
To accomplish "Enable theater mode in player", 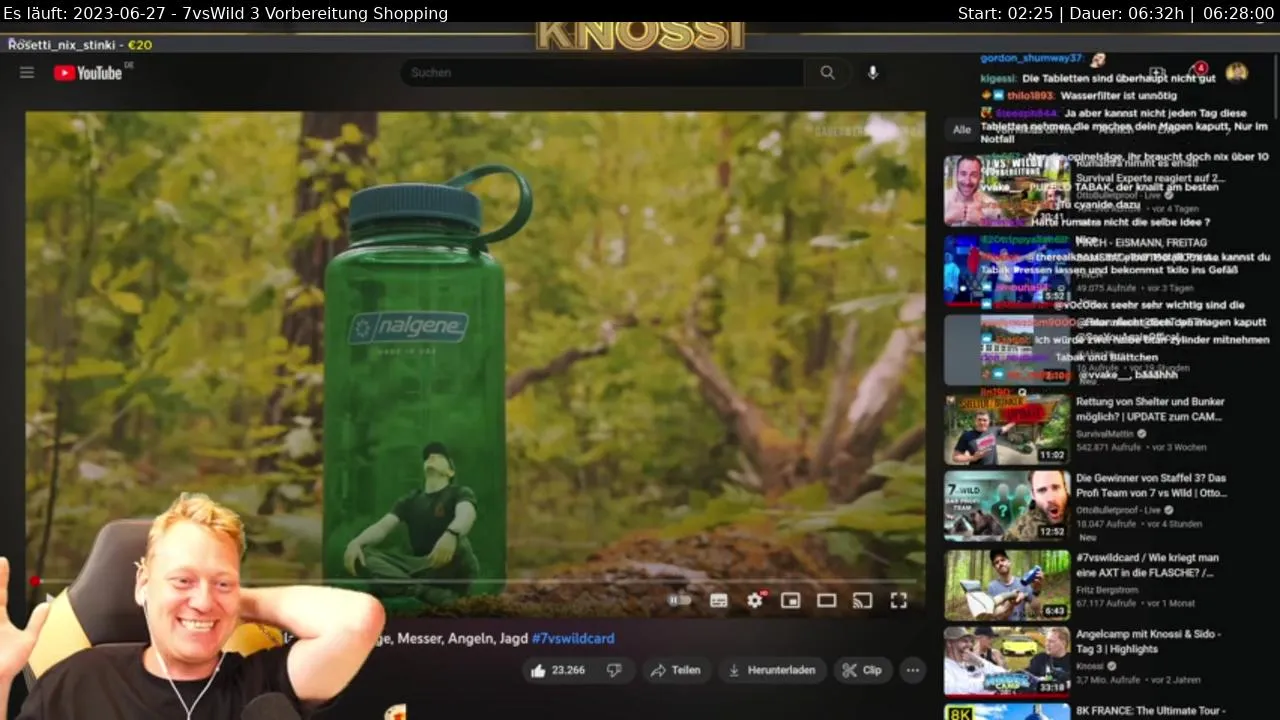I will pos(827,600).
